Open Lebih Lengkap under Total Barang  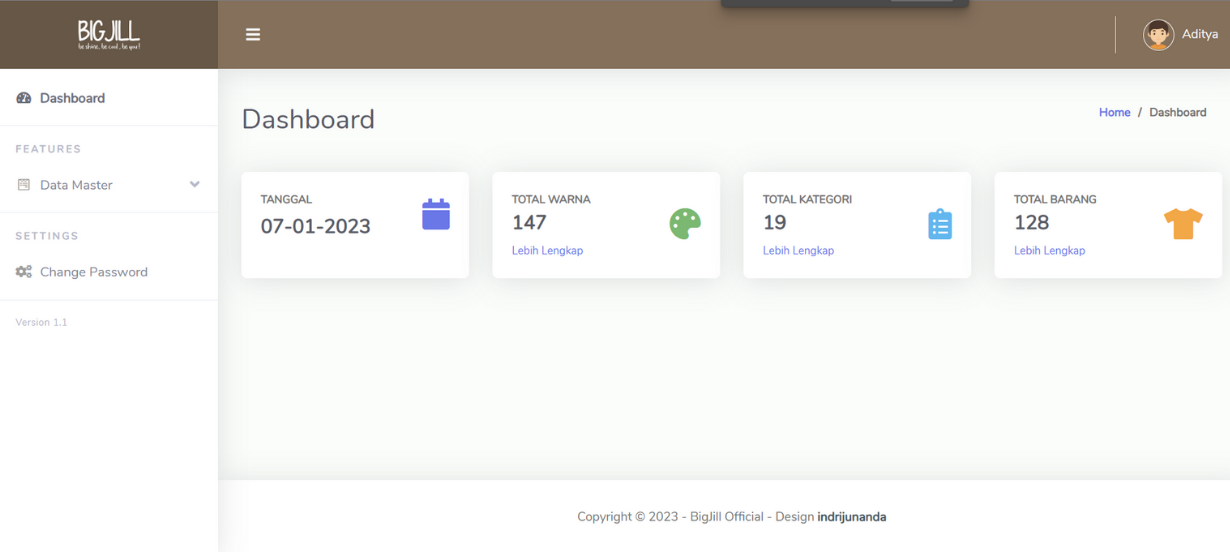tap(1049, 251)
